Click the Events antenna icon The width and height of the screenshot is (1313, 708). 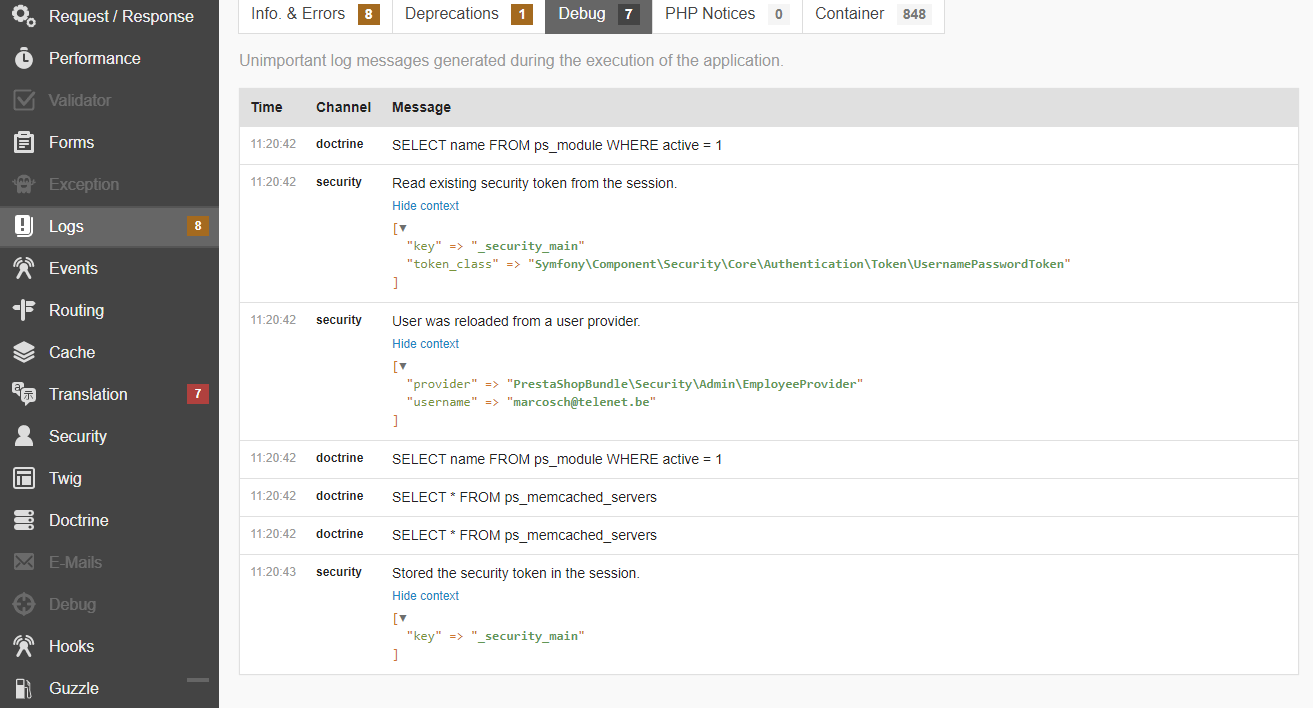(24, 269)
